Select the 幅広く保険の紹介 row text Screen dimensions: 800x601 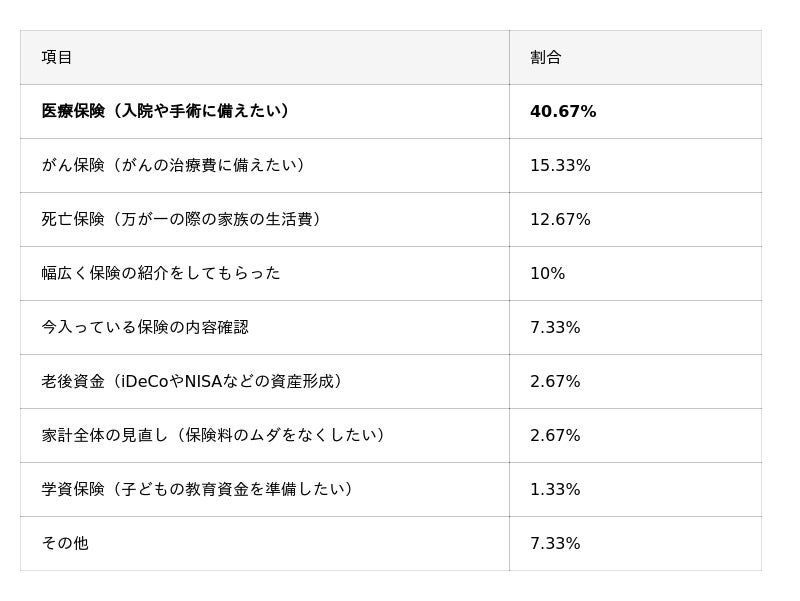point(161,273)
